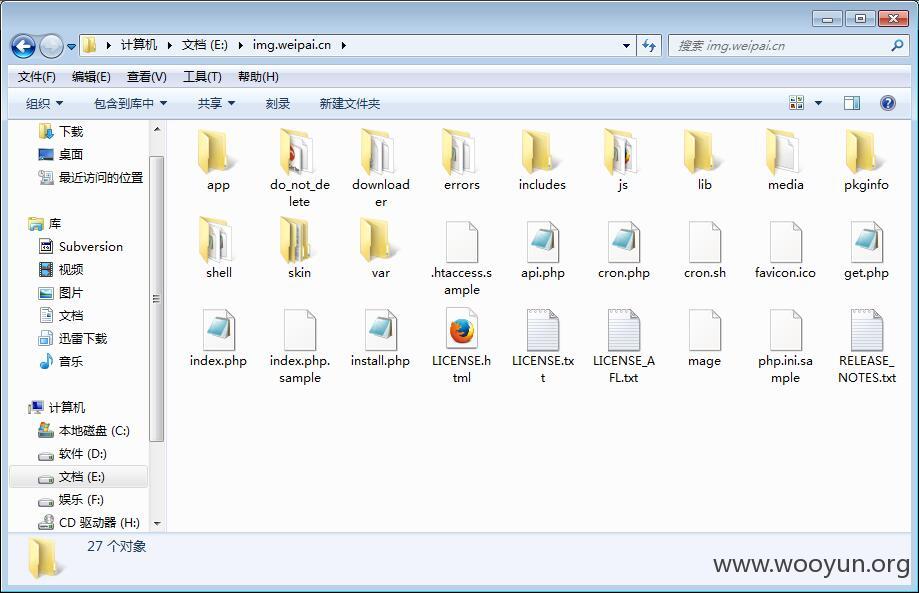Select 娱乐 (F:) drive

pyautogui.click(x=71, y=499)
